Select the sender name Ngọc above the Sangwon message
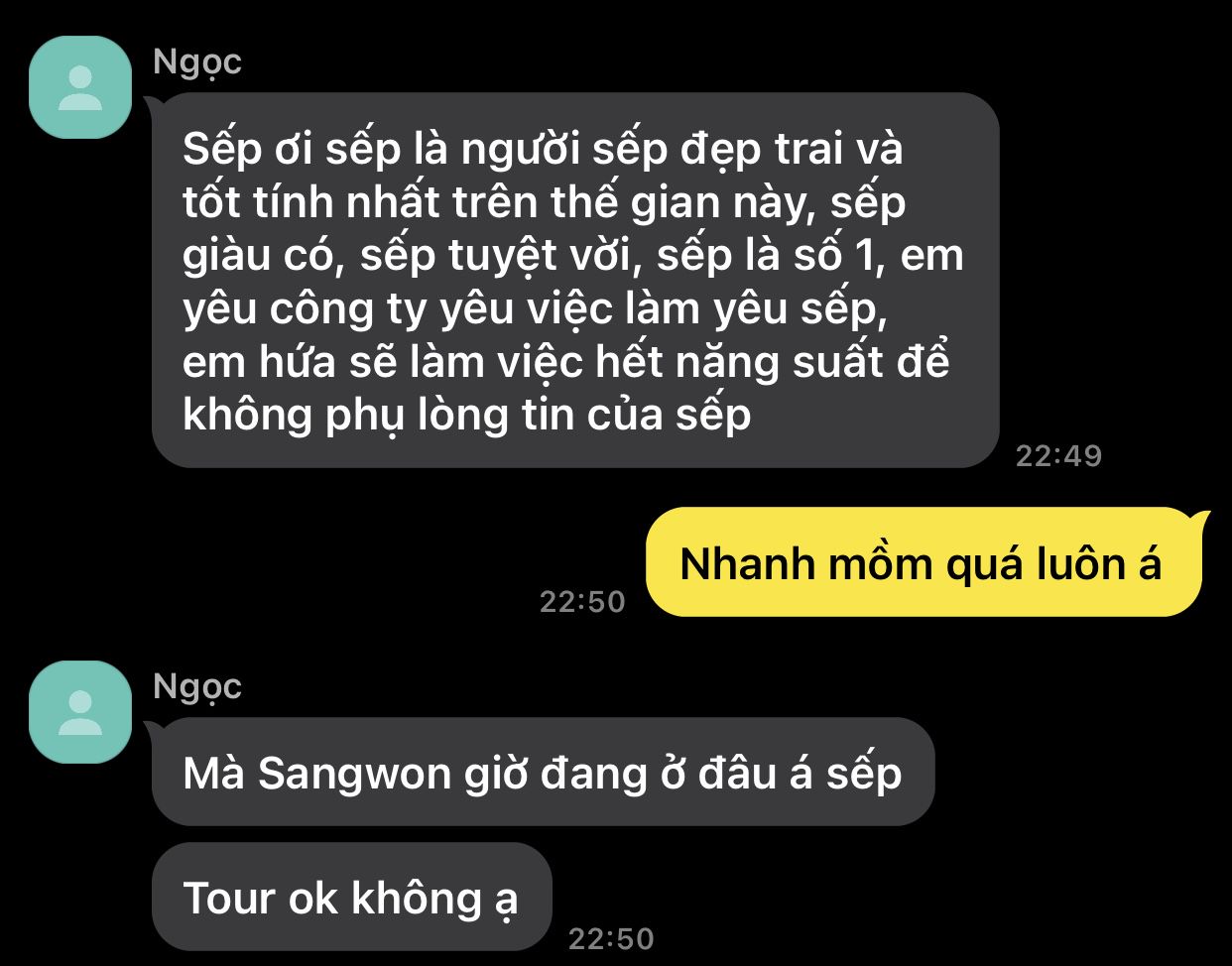Screen dimensions: 1232x966 pos(197,688)
